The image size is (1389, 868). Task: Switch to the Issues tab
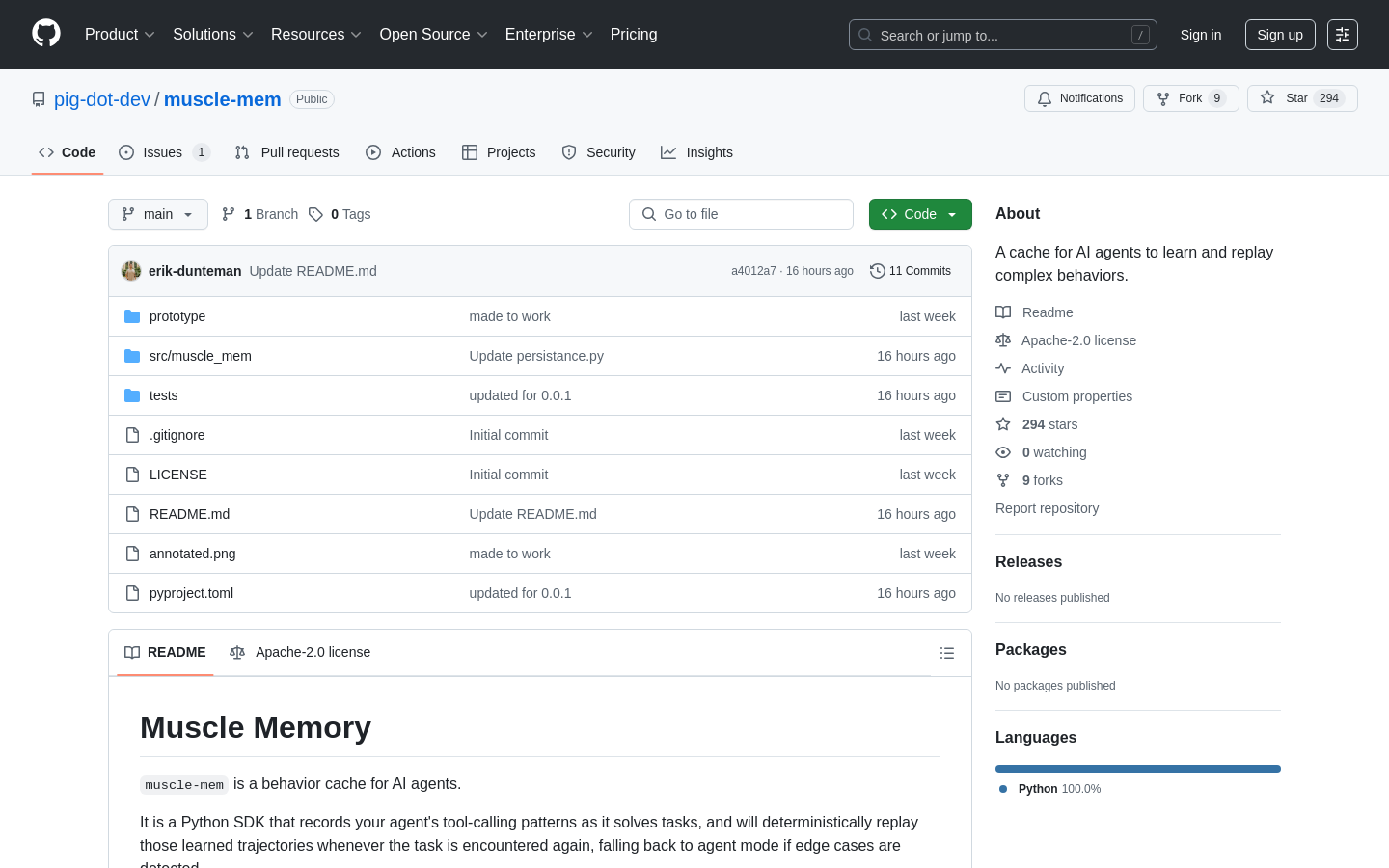[x=164, y=152]
